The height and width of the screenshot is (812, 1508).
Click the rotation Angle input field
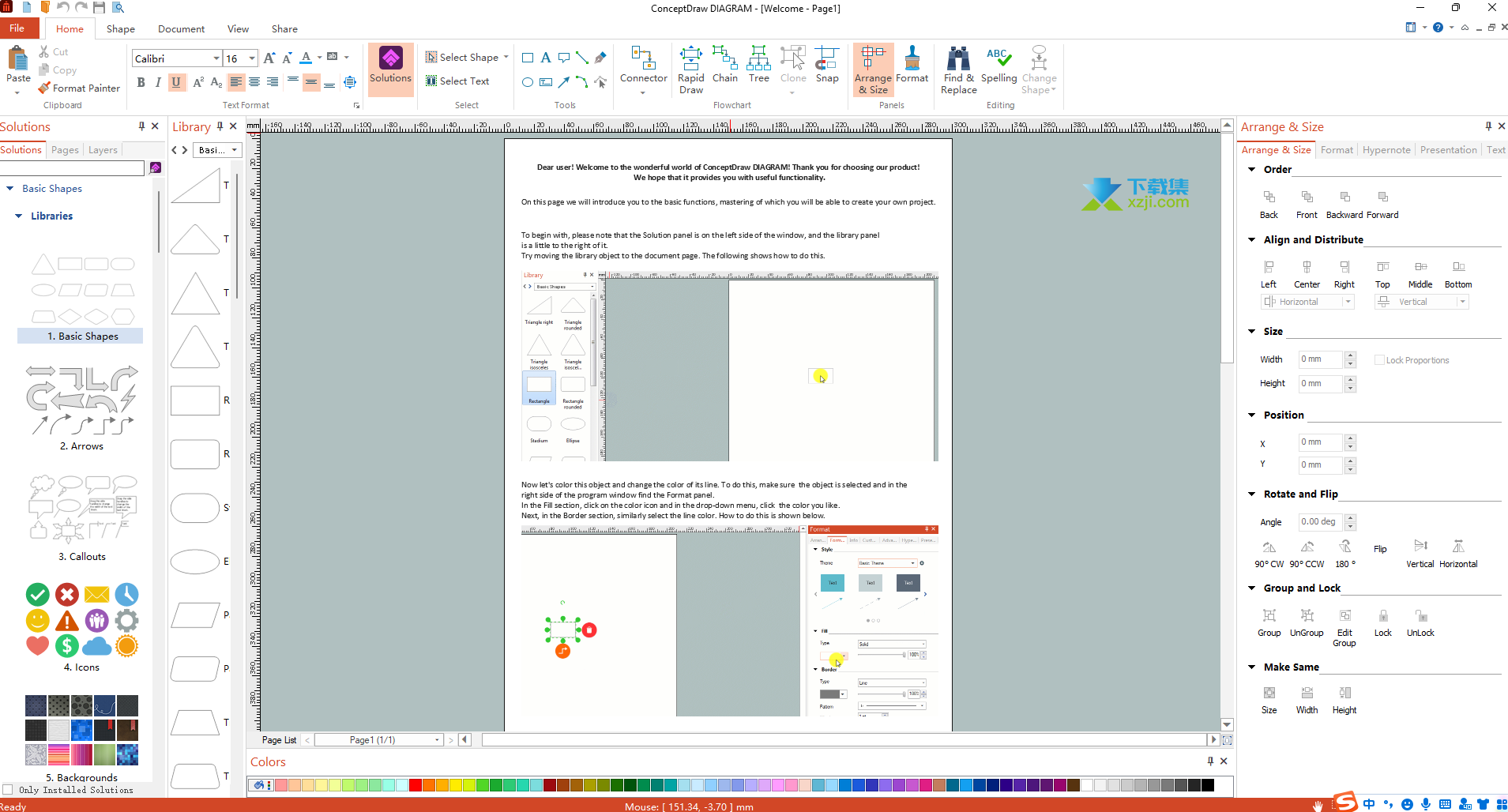tap(1321, 522)
